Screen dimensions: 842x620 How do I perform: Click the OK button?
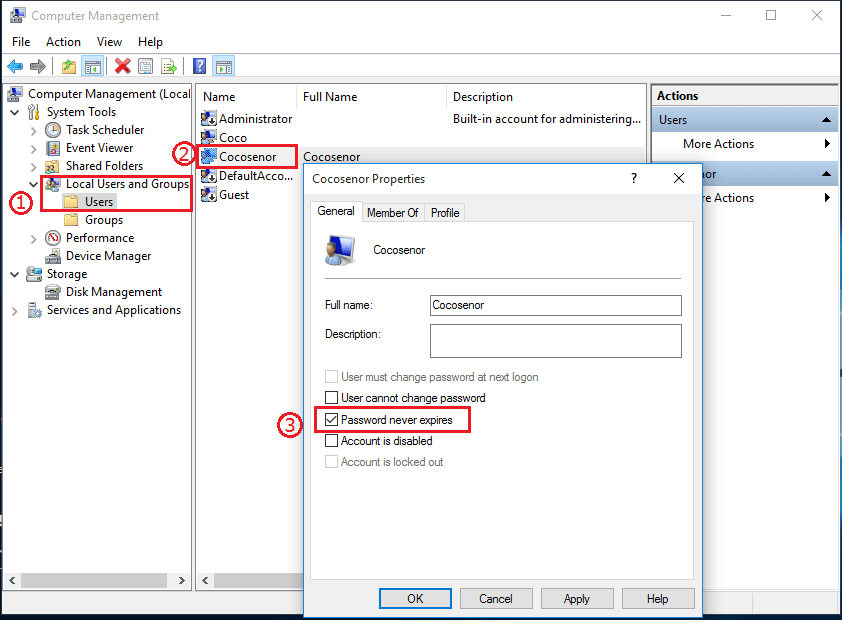click(x=415, y=598)
